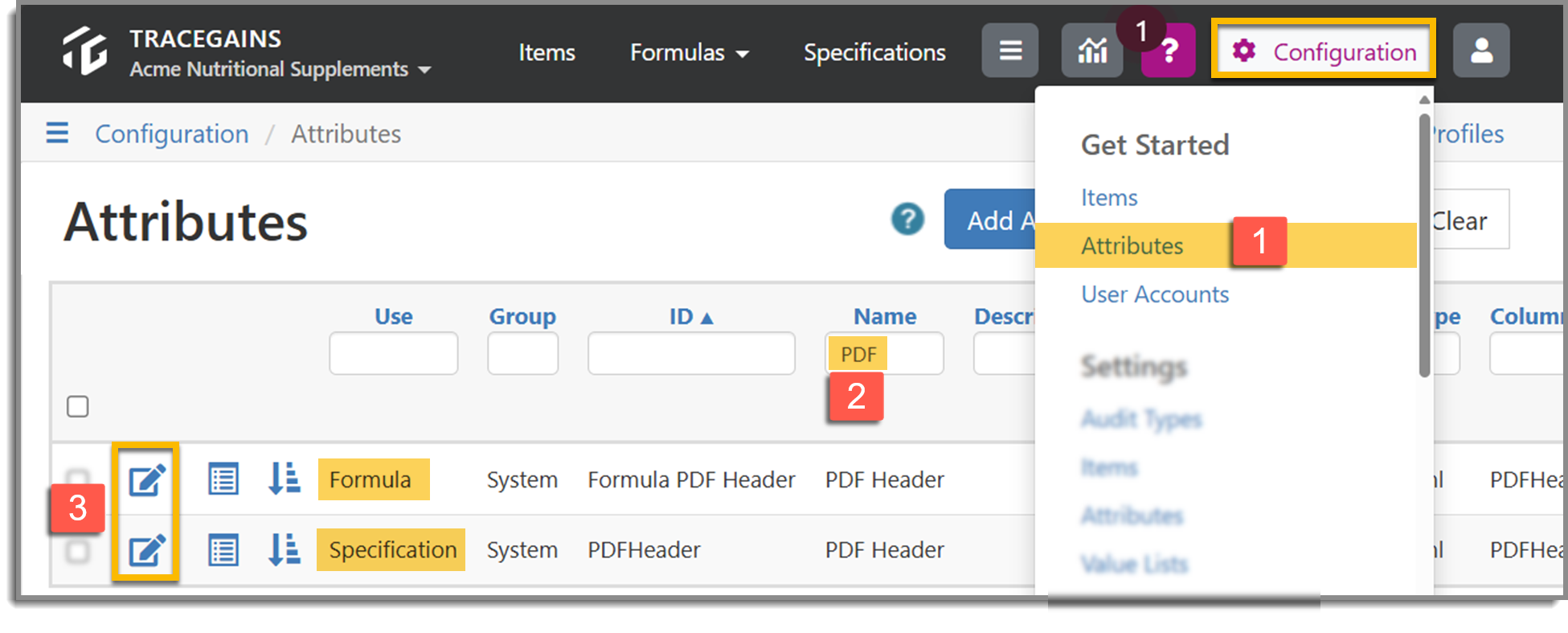
Task: Click the Specification use cell
Action: [391, 549]
